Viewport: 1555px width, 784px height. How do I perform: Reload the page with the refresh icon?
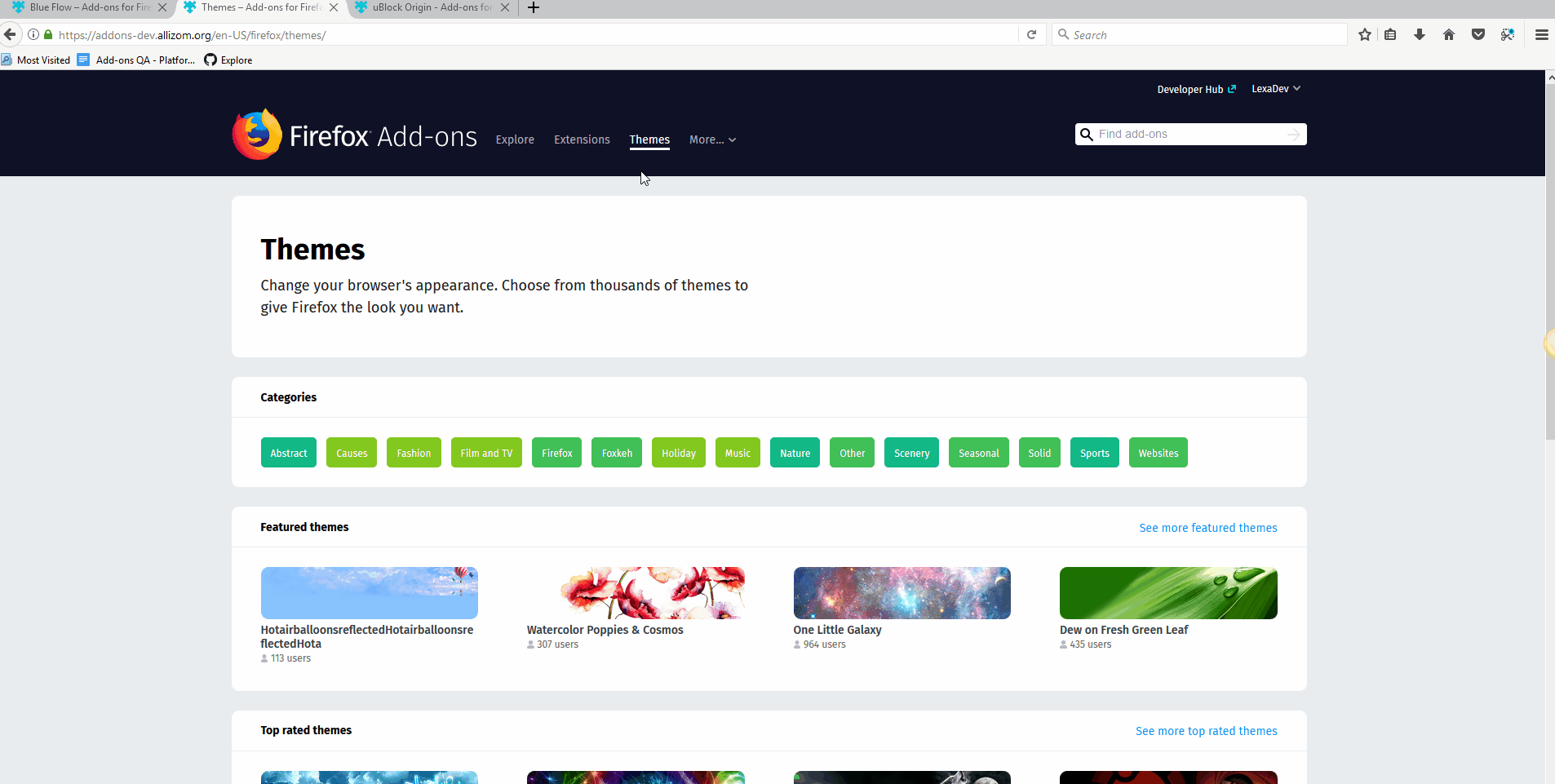coord(1032,34)
